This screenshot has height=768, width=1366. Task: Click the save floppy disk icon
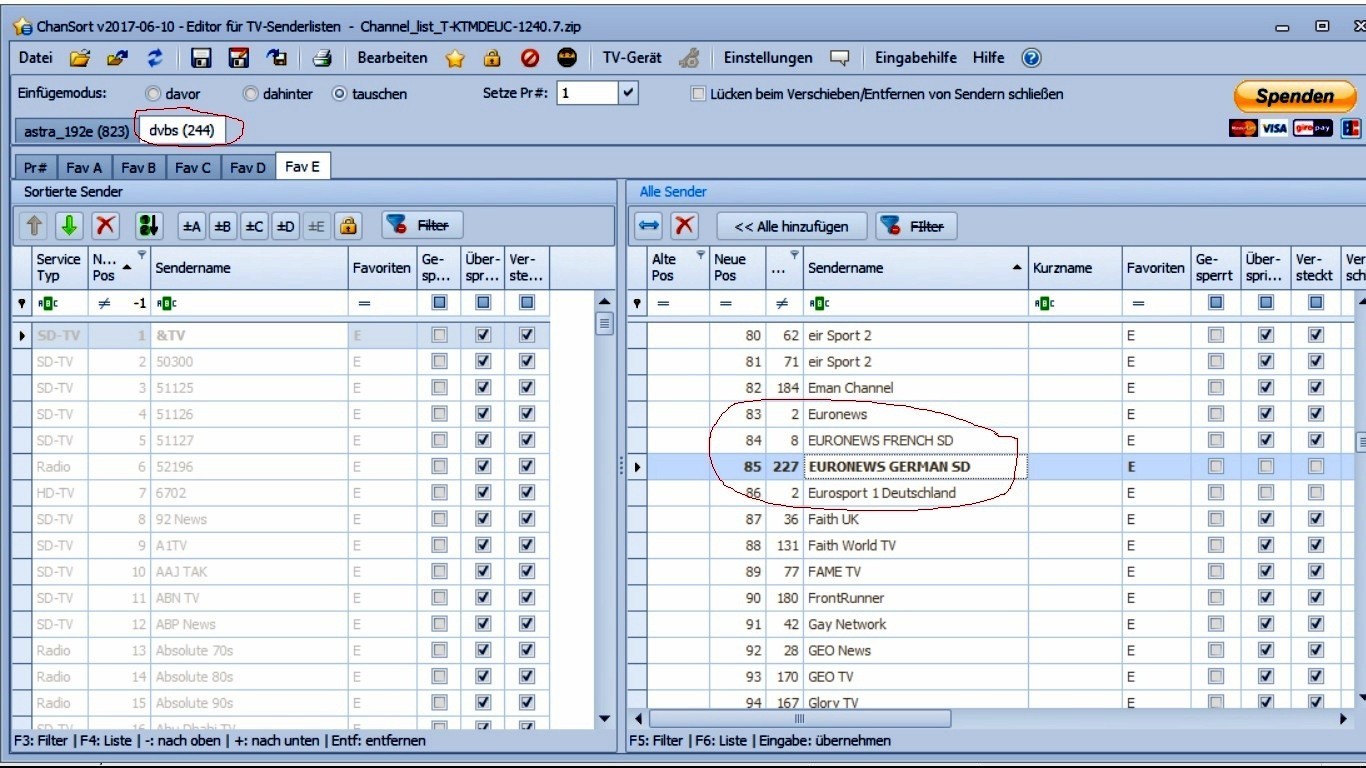201,58
